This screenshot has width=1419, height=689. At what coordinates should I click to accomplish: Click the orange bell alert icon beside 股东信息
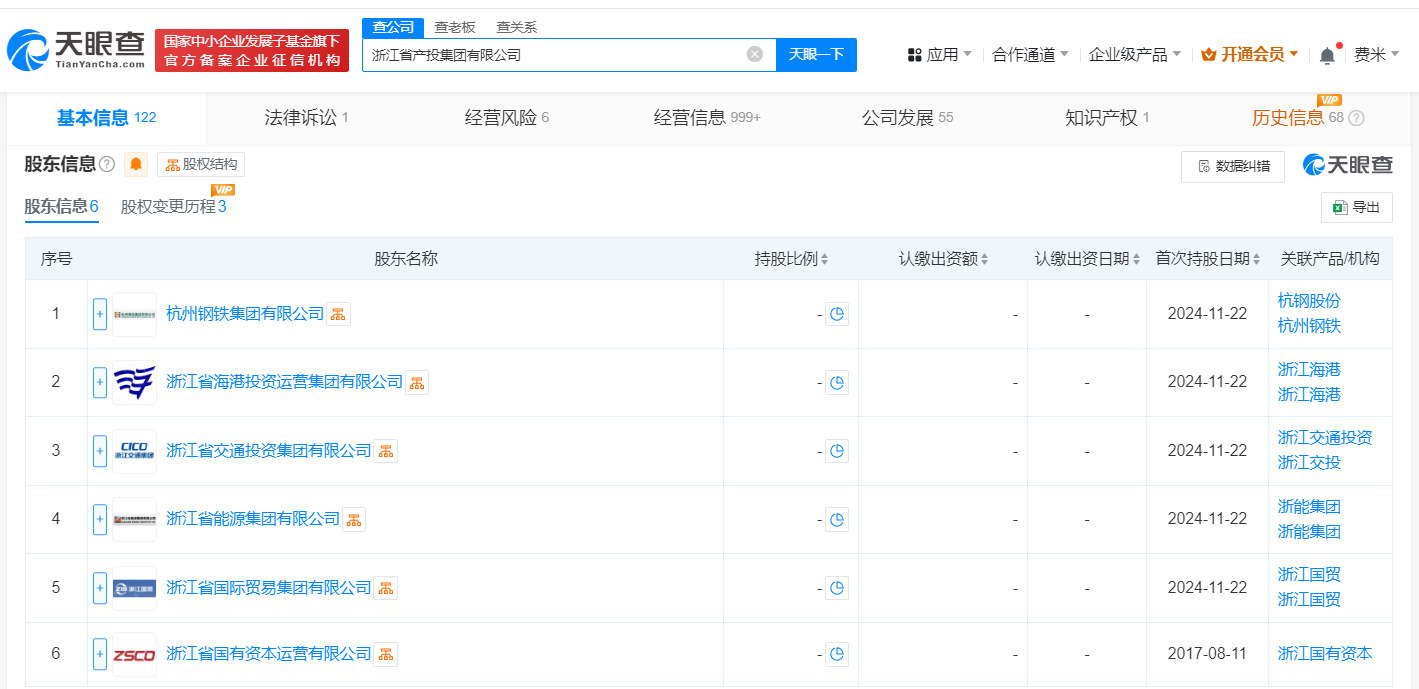[135, 164]
